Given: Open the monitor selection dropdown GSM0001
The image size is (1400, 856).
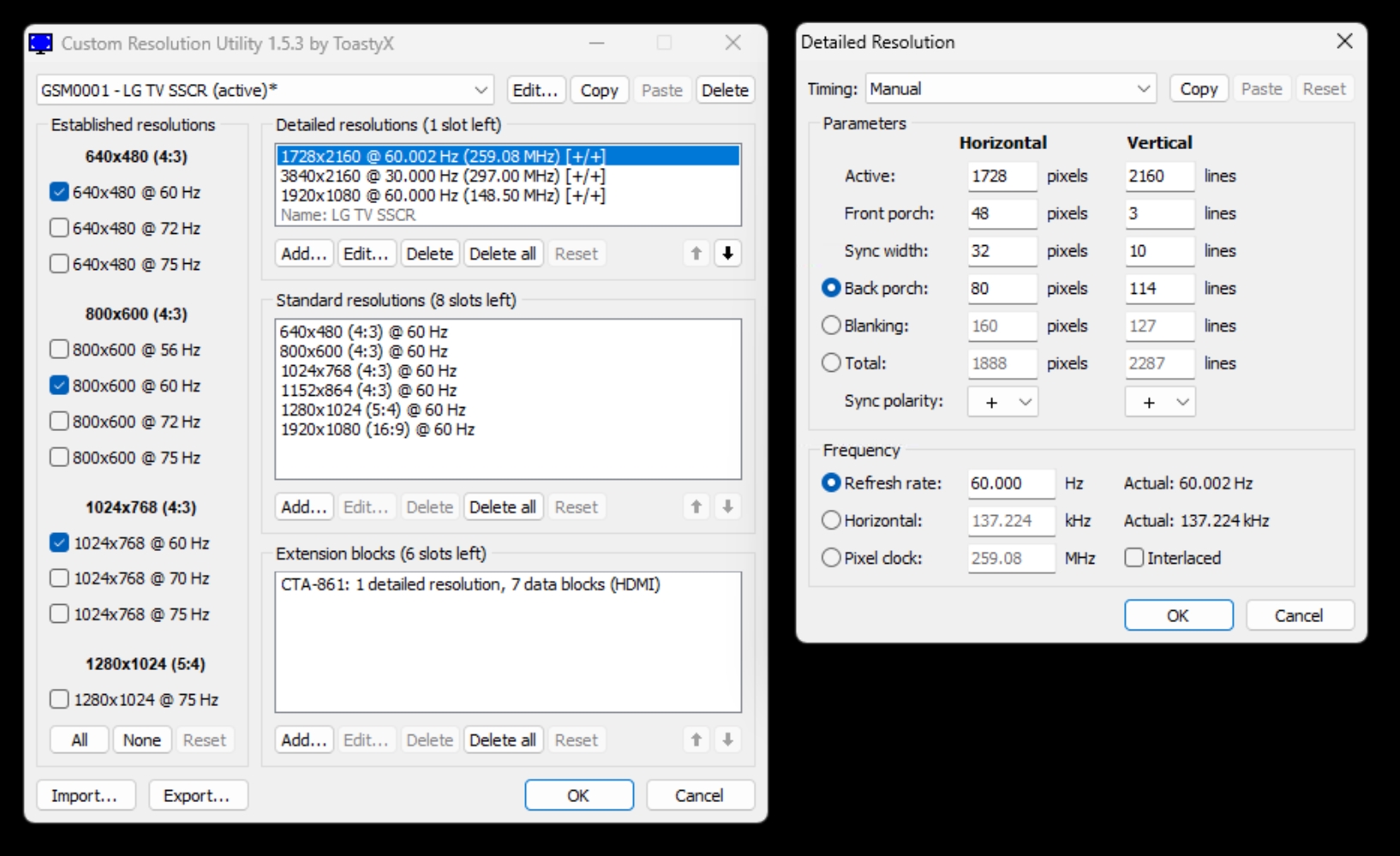Looking at the screenshot, I should click(x=265, y=90).
